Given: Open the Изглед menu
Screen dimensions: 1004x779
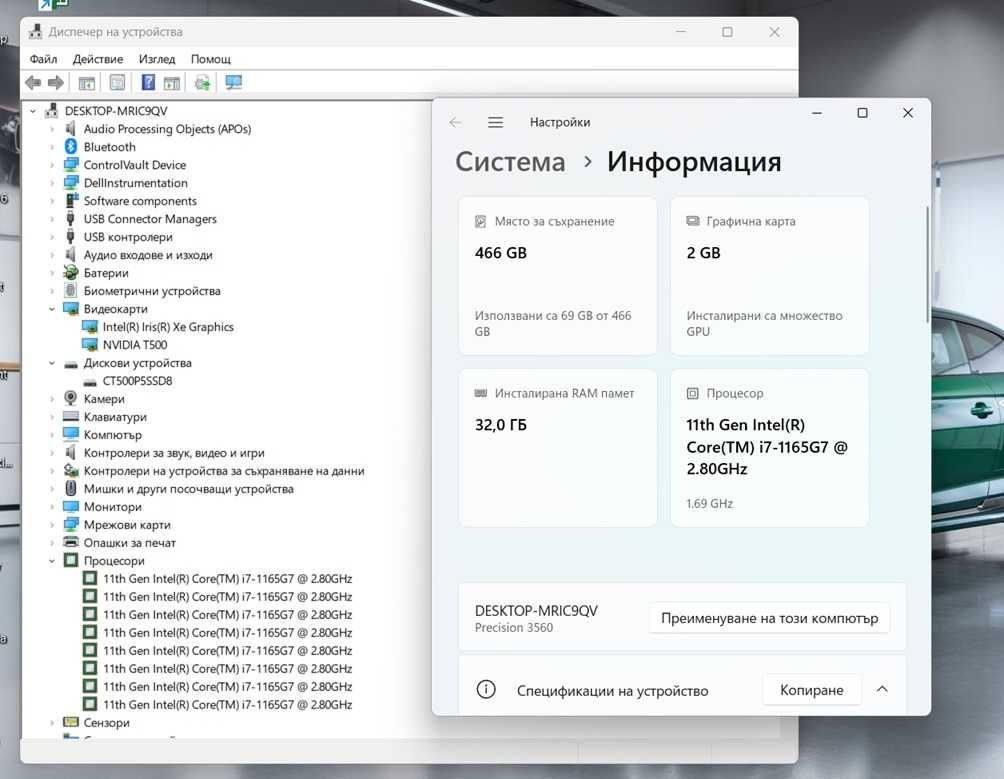Looking at the screenshot, I should pyautogui.click(x=157, y=59).
